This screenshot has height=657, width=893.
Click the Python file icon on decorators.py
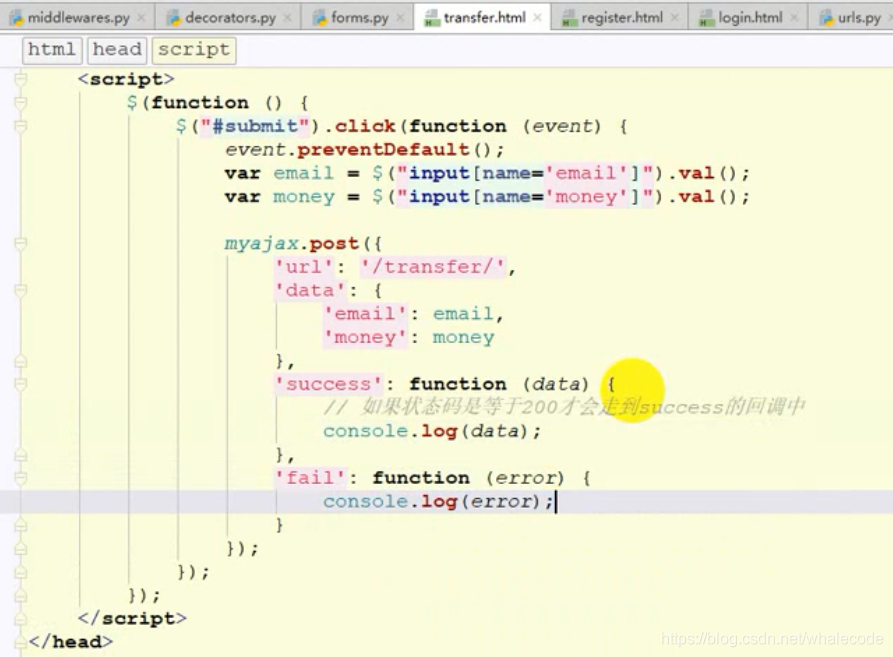[174, 18]
